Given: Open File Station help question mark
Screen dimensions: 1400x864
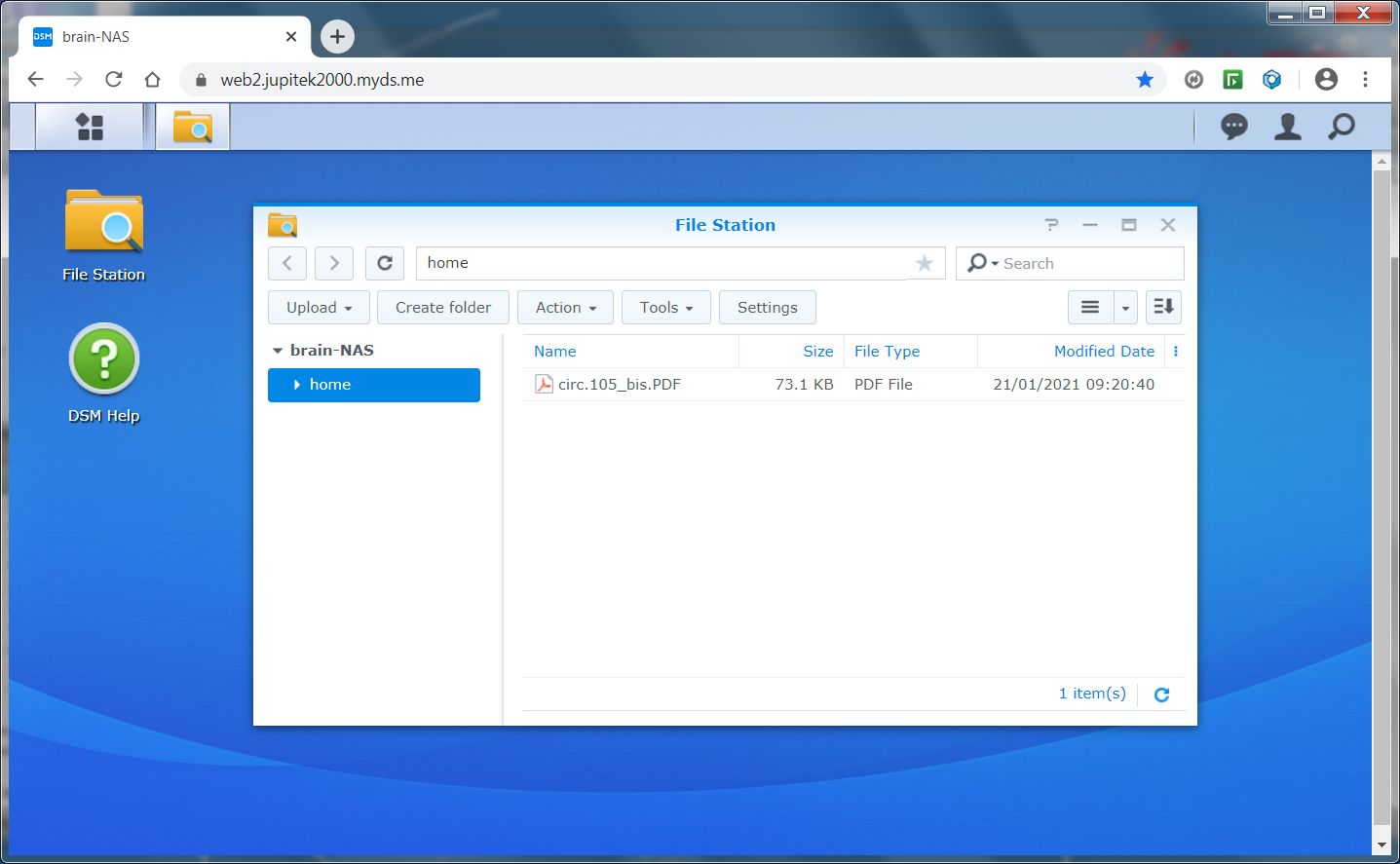Looking at the screenshot, I should pos(1051,225).
